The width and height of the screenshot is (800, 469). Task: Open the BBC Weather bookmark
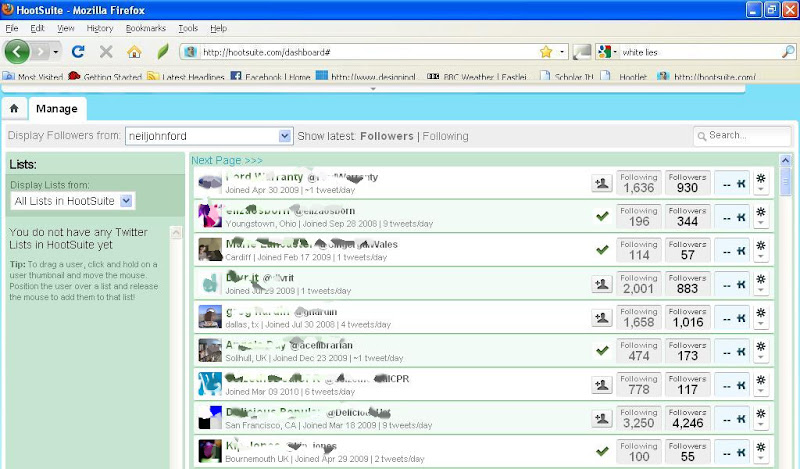tap(477, 77)
